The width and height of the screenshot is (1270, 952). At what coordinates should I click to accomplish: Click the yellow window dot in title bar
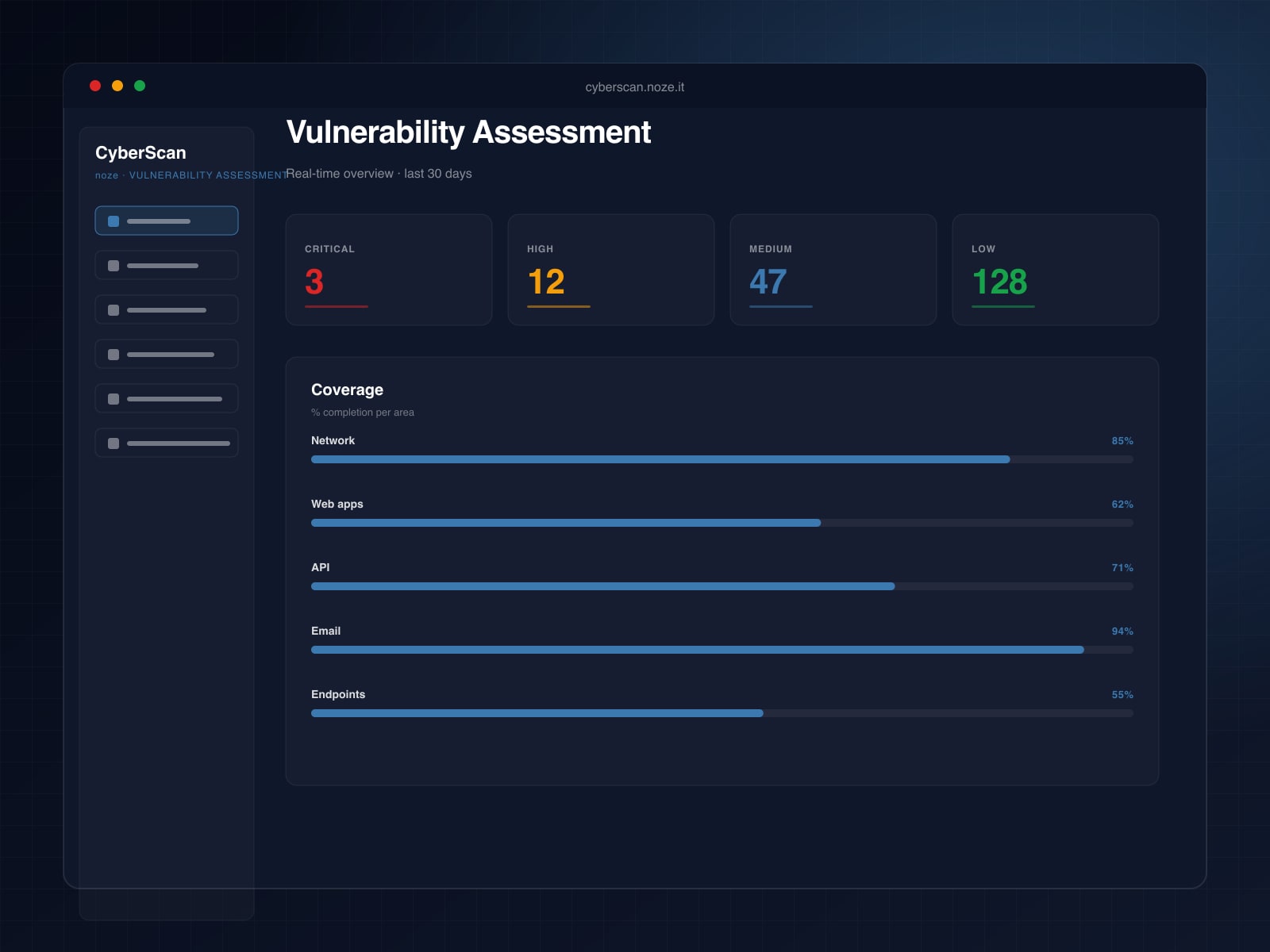point(117,86)
